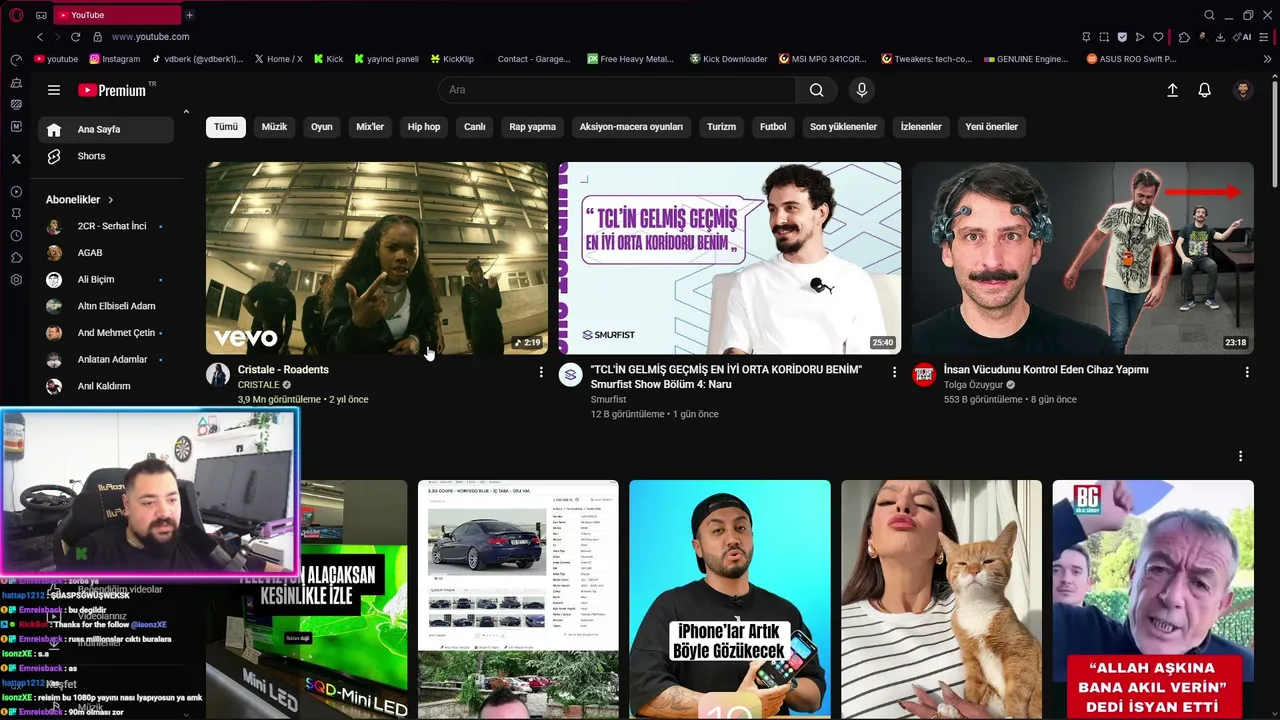Image resolution: width=1280 pixels, height=720 pixels.
Task: Open the iPhone'lar Artık Böyle Gözükecek short
Action: coord(730,599)
